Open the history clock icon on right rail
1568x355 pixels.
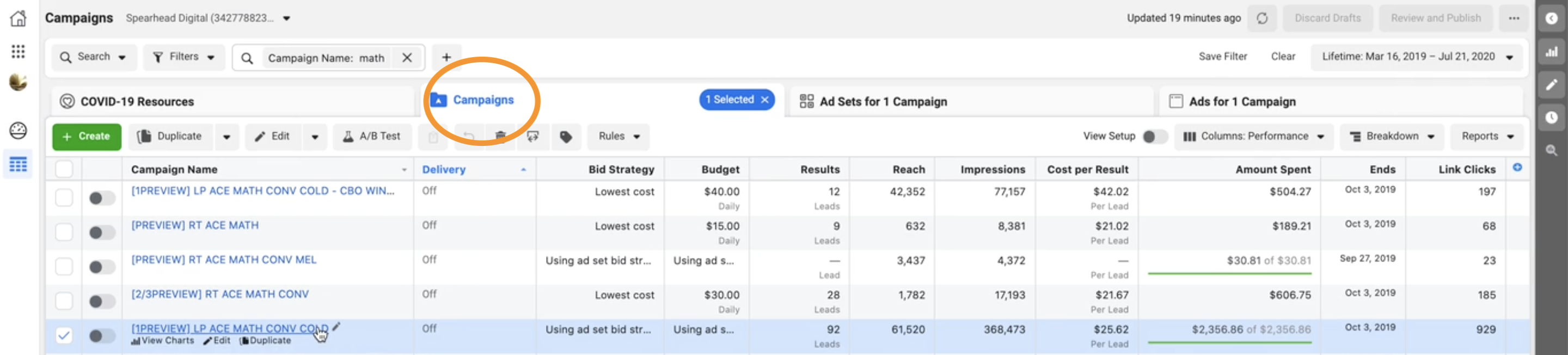pyautogui.click(x=1552, y=118)
